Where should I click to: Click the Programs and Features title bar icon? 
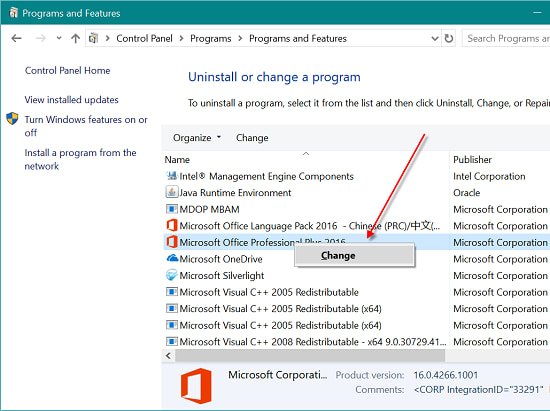point(13,12)
